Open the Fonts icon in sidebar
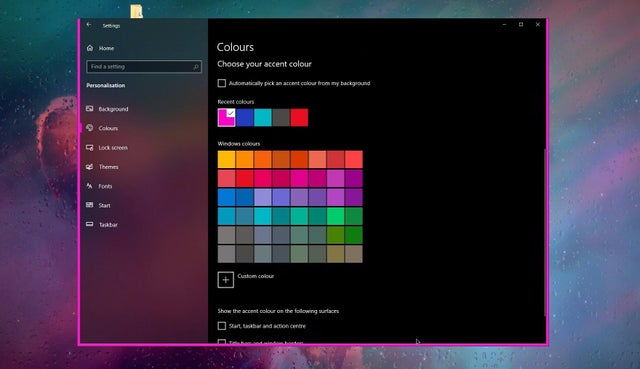The height and width of the screenshot is (369, 640). pos(90,186)
